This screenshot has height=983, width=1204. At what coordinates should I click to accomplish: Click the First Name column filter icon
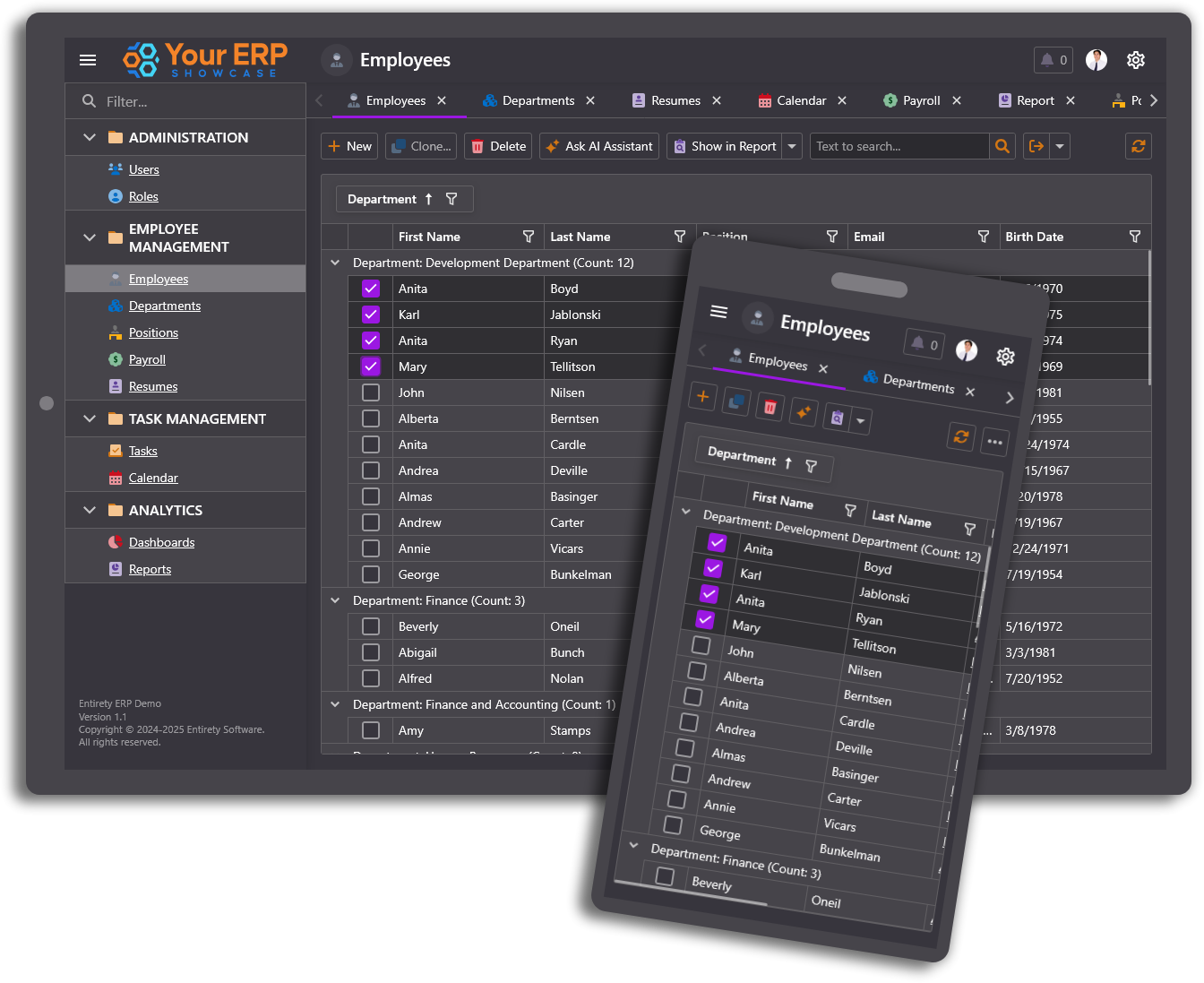pyautogui.click(x=529, y=237)
